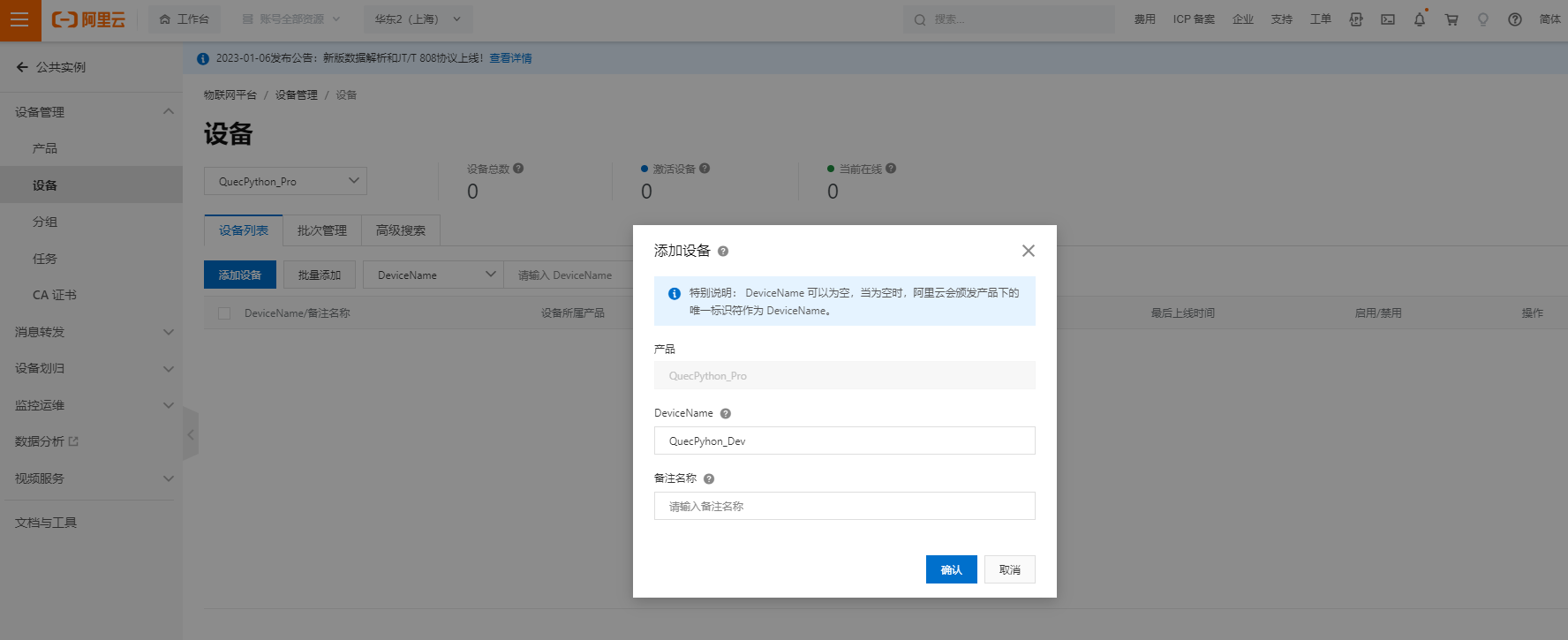Open the 工单 menu
This screenshot has height=640, width=1568.
(1321, 19)
